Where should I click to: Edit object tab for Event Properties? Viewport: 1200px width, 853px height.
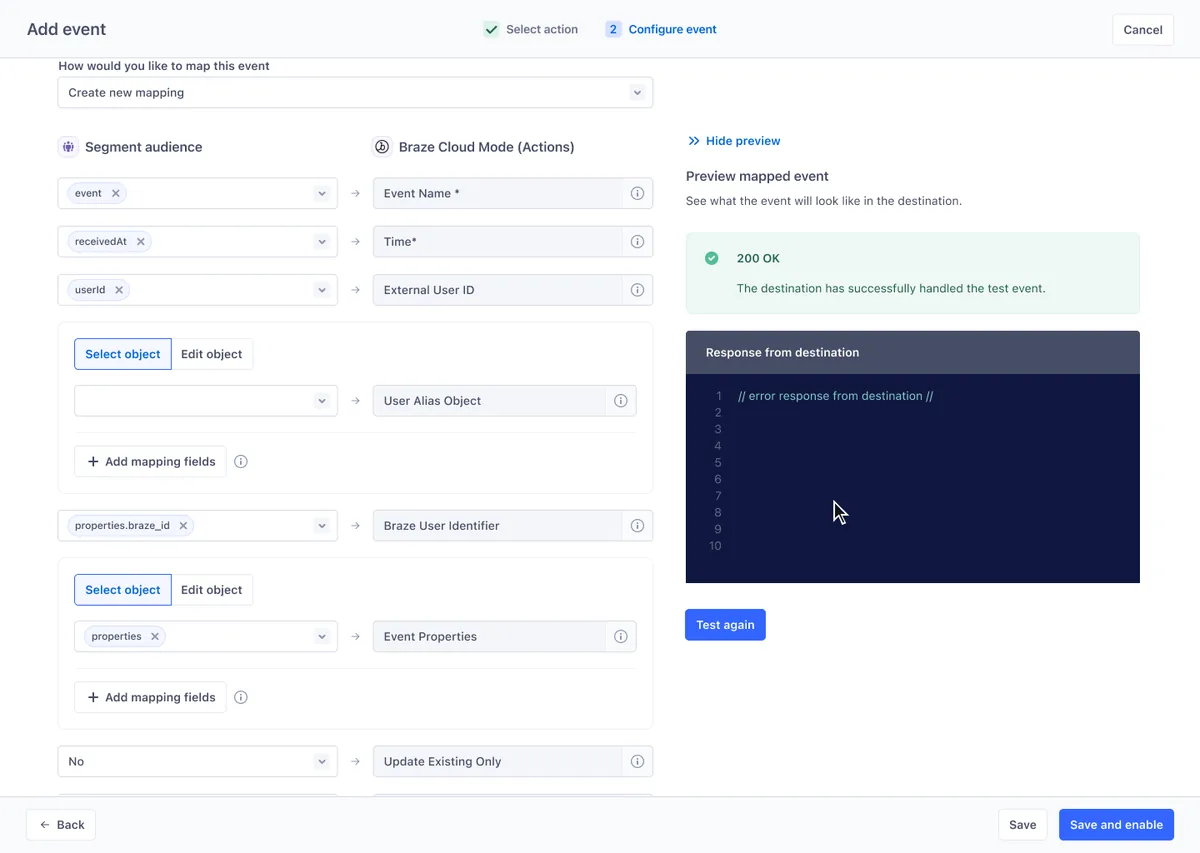click(212, 590)
